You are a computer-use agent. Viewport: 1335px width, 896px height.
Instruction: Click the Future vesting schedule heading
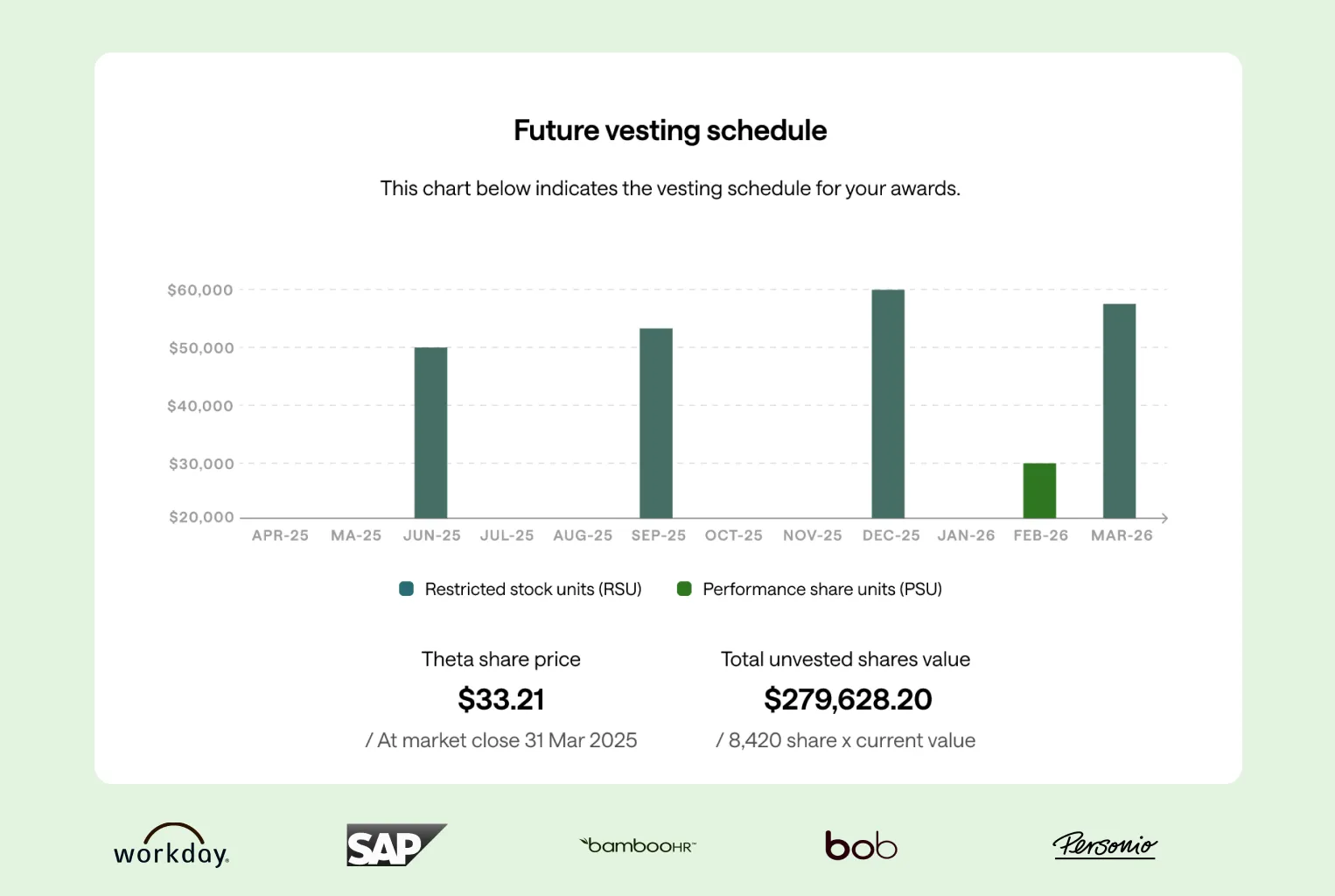[x=670, y=130]
